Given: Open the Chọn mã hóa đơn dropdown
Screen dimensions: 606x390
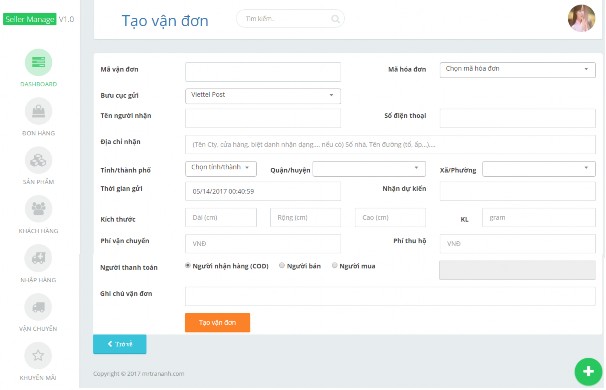Looking at the screenshot, I should (x=517, y=70).
